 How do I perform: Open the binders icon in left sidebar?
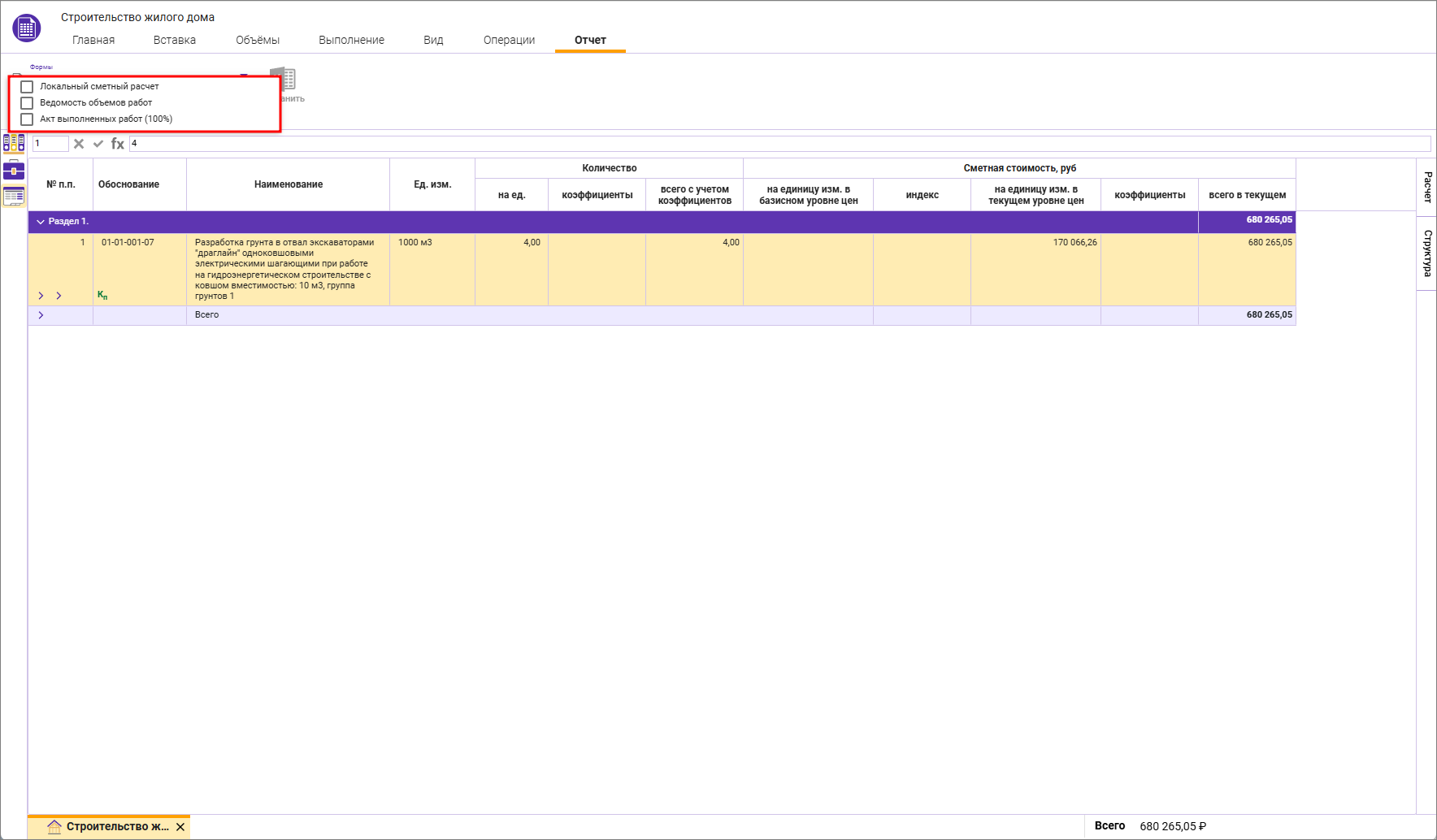14,144
